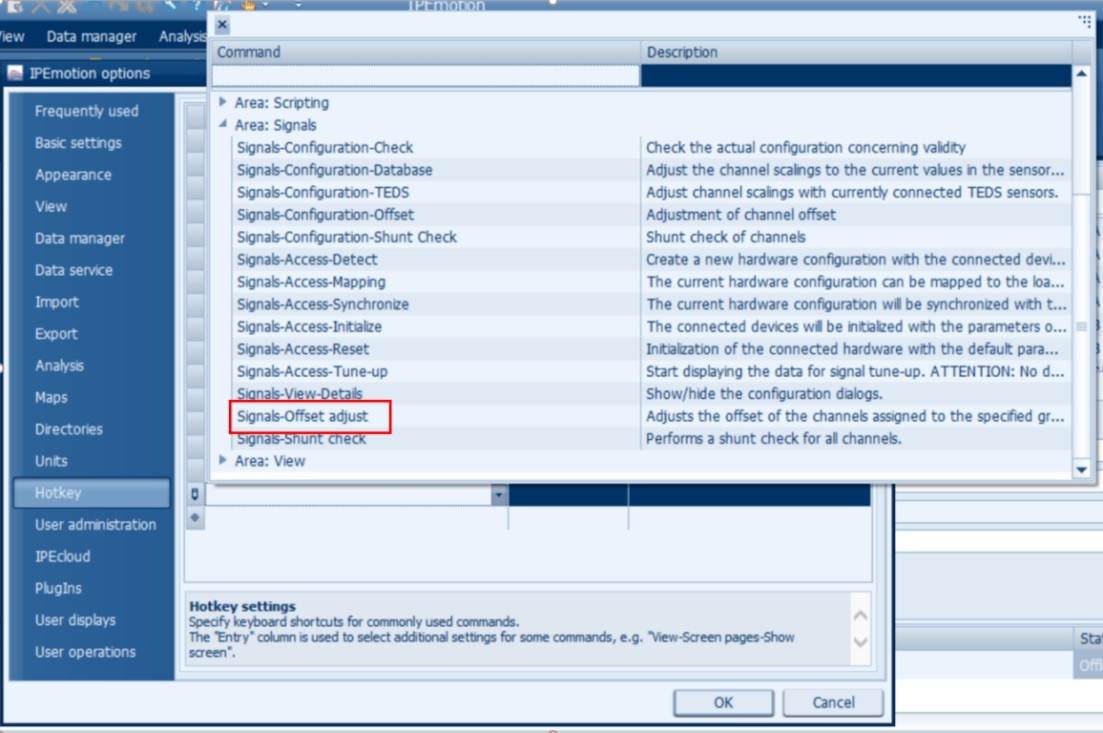Click the Cancel button
Screen dimensions: 1103x733
click(x=834, y=702)
